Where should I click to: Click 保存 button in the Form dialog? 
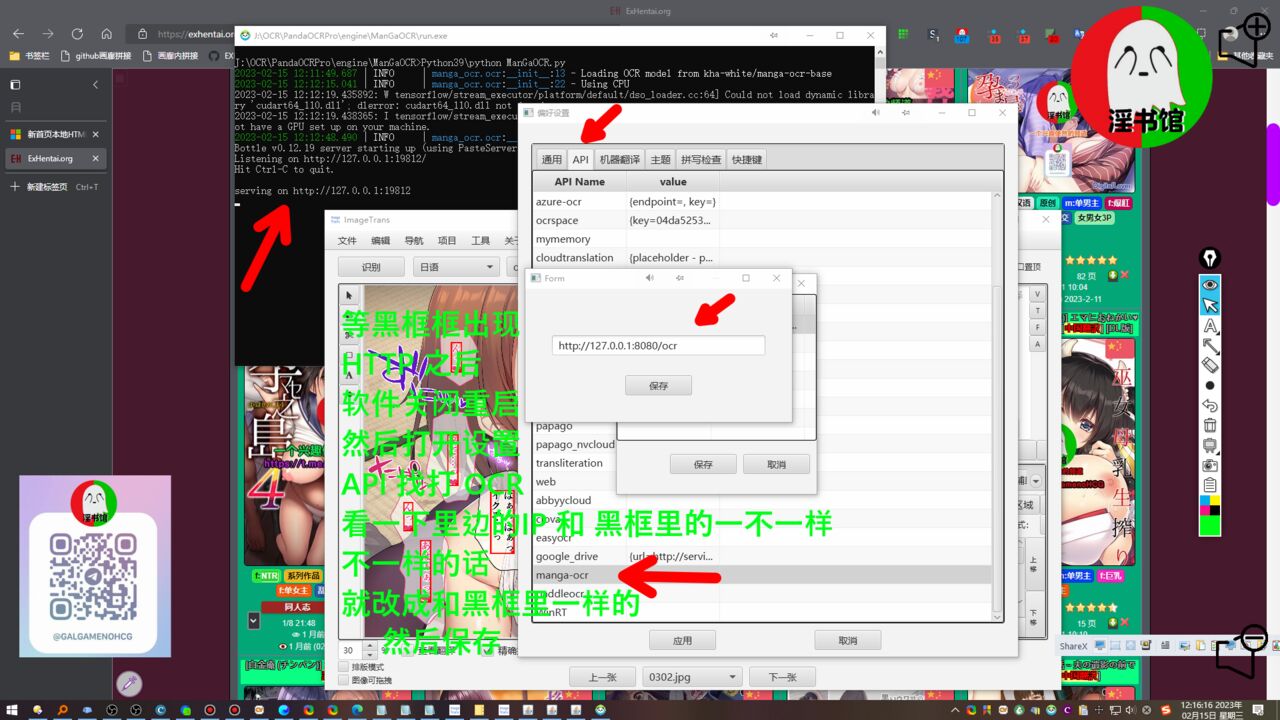[658, 385]
